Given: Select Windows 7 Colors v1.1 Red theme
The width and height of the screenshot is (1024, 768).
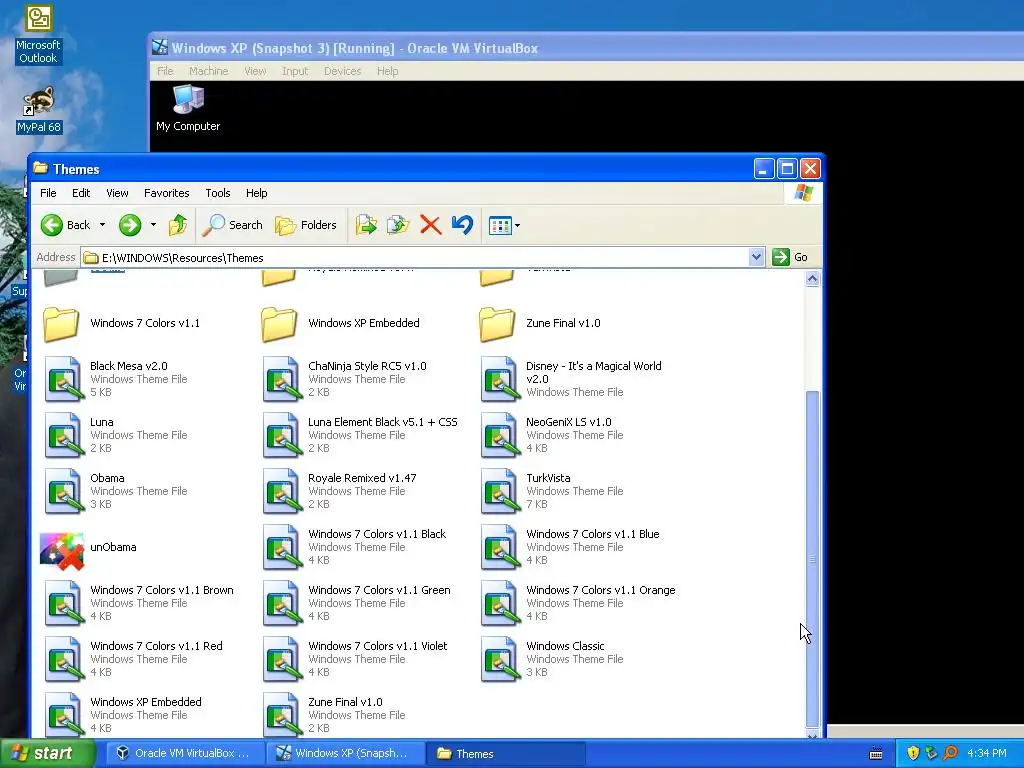Looking at the screenshot, I should click(x=133, y=659).
